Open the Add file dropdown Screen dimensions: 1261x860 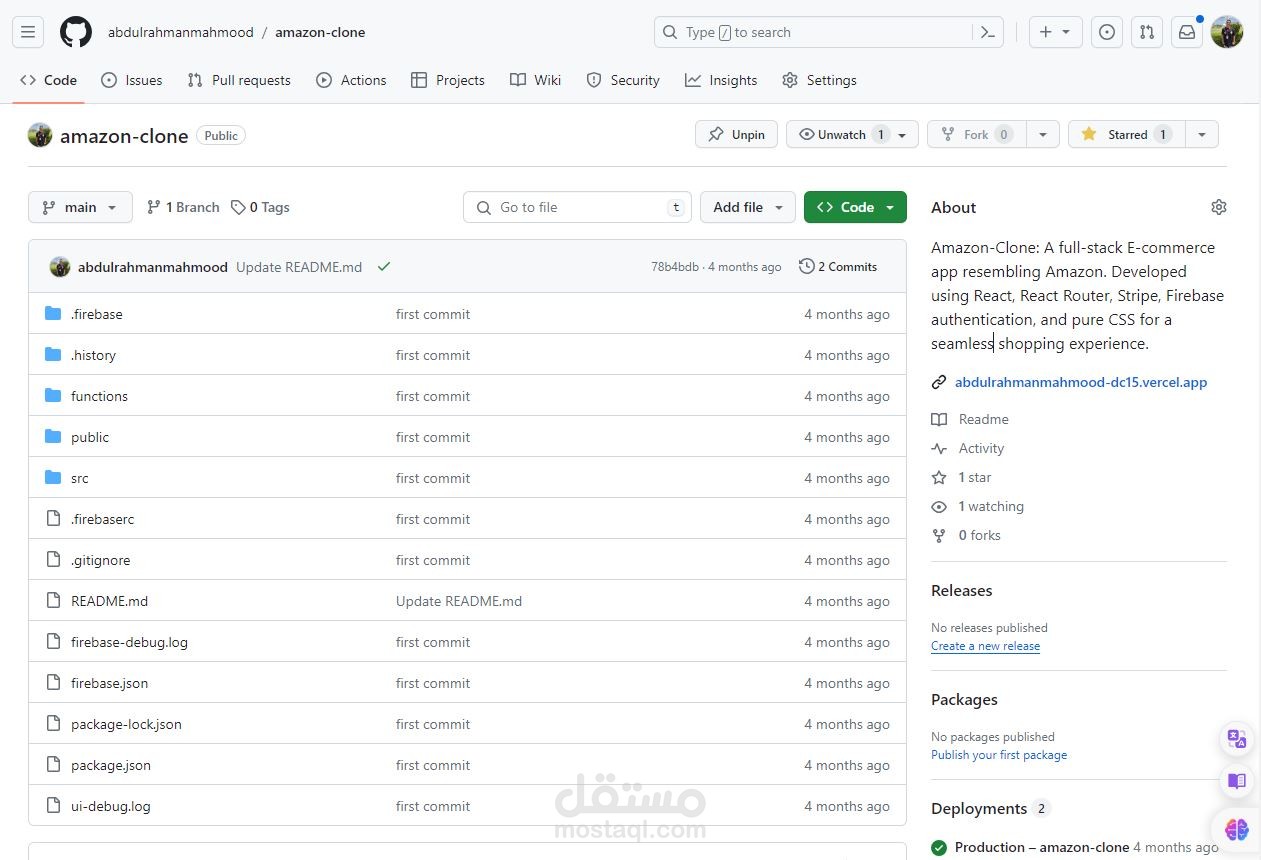pyautogui.click(x=748, y=207)
